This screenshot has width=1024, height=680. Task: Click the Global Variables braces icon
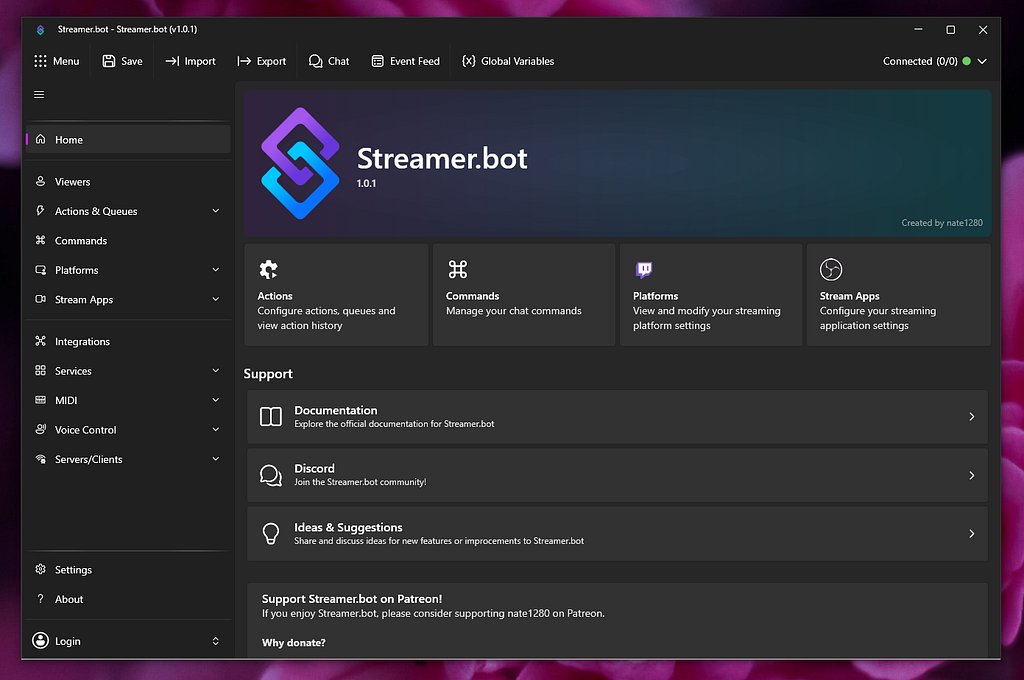click(468, 61)
